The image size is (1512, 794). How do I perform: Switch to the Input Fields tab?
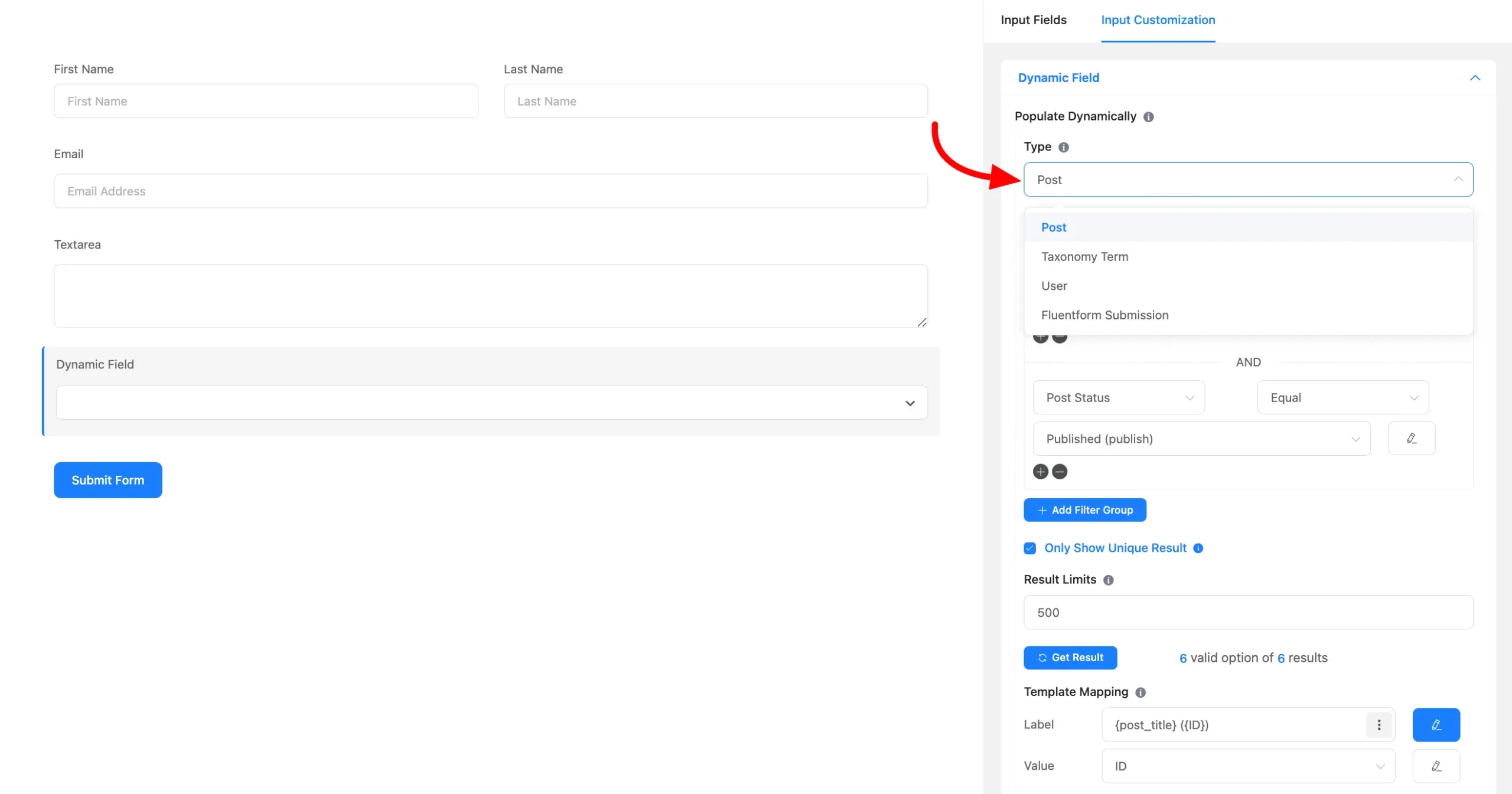[1033, 19]
